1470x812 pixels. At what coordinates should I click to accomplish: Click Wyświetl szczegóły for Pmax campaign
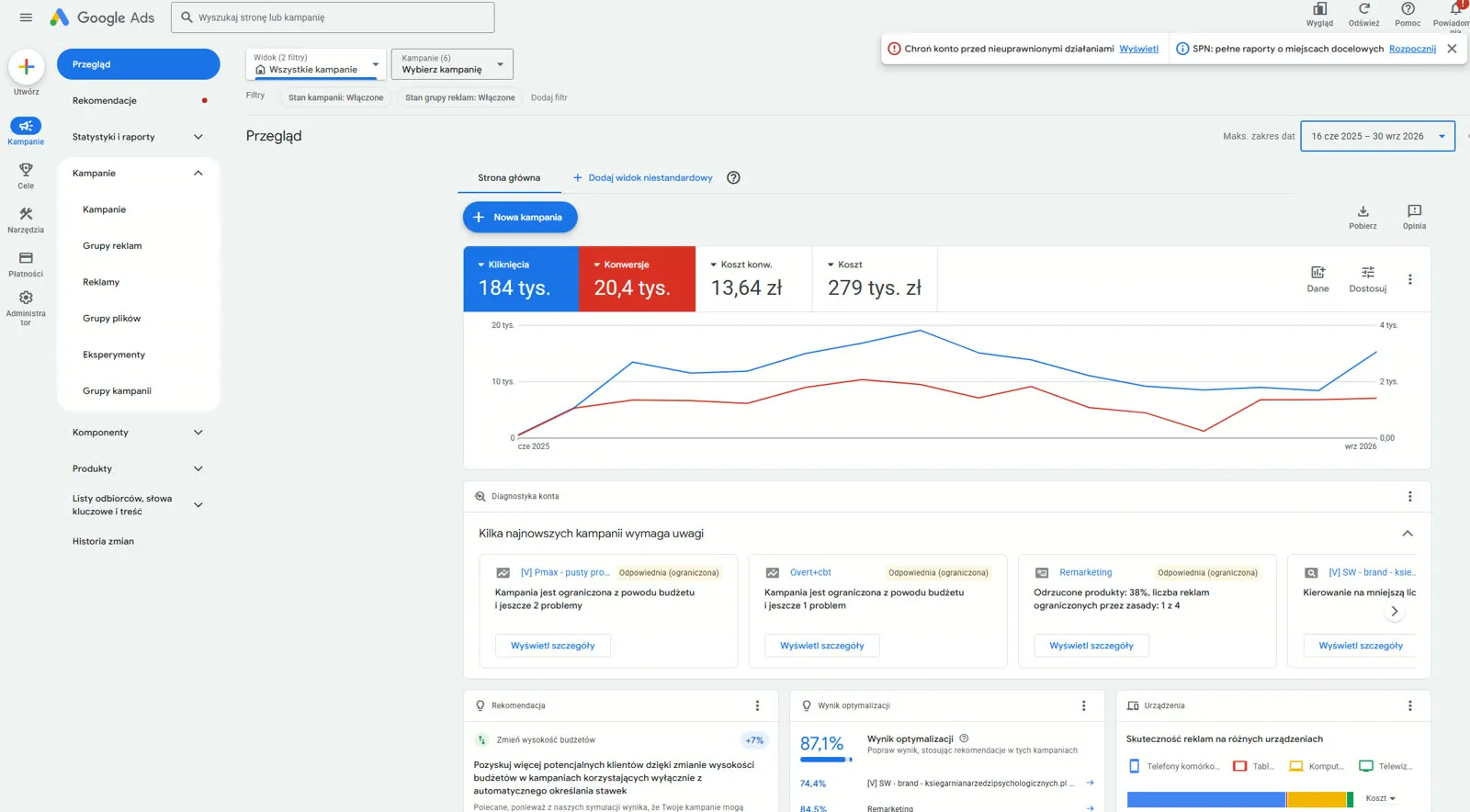(x=553, y=646)
